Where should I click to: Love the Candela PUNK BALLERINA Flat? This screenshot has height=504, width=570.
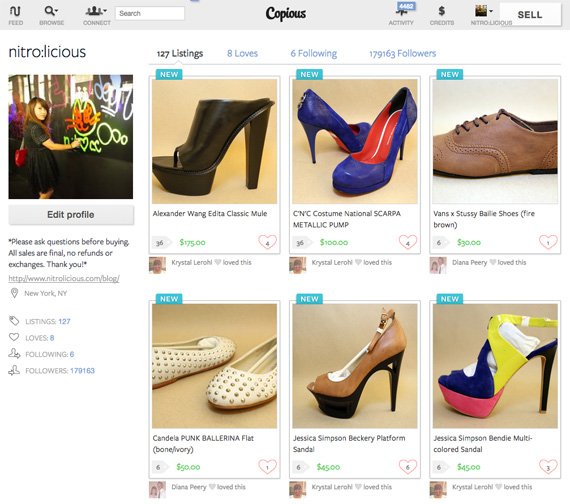click(x=268, y=467)
